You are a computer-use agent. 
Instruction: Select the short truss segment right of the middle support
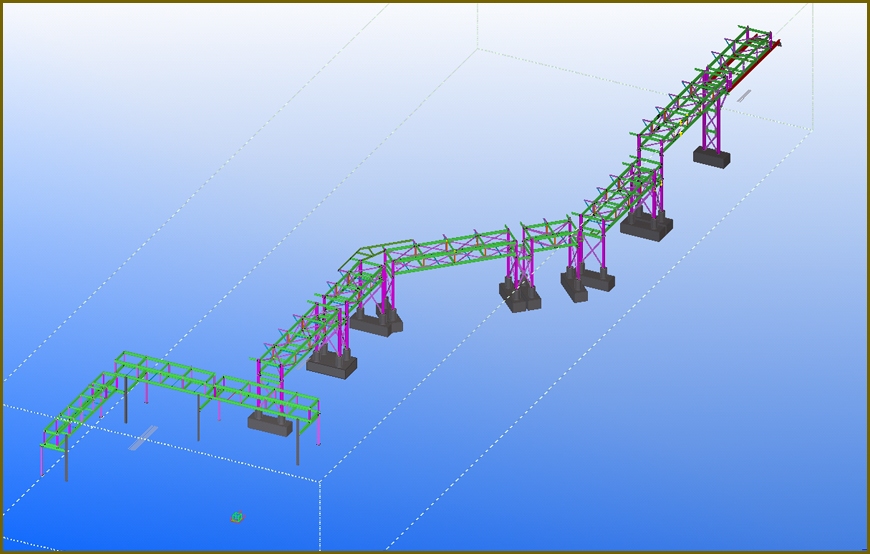coord(546,234)
